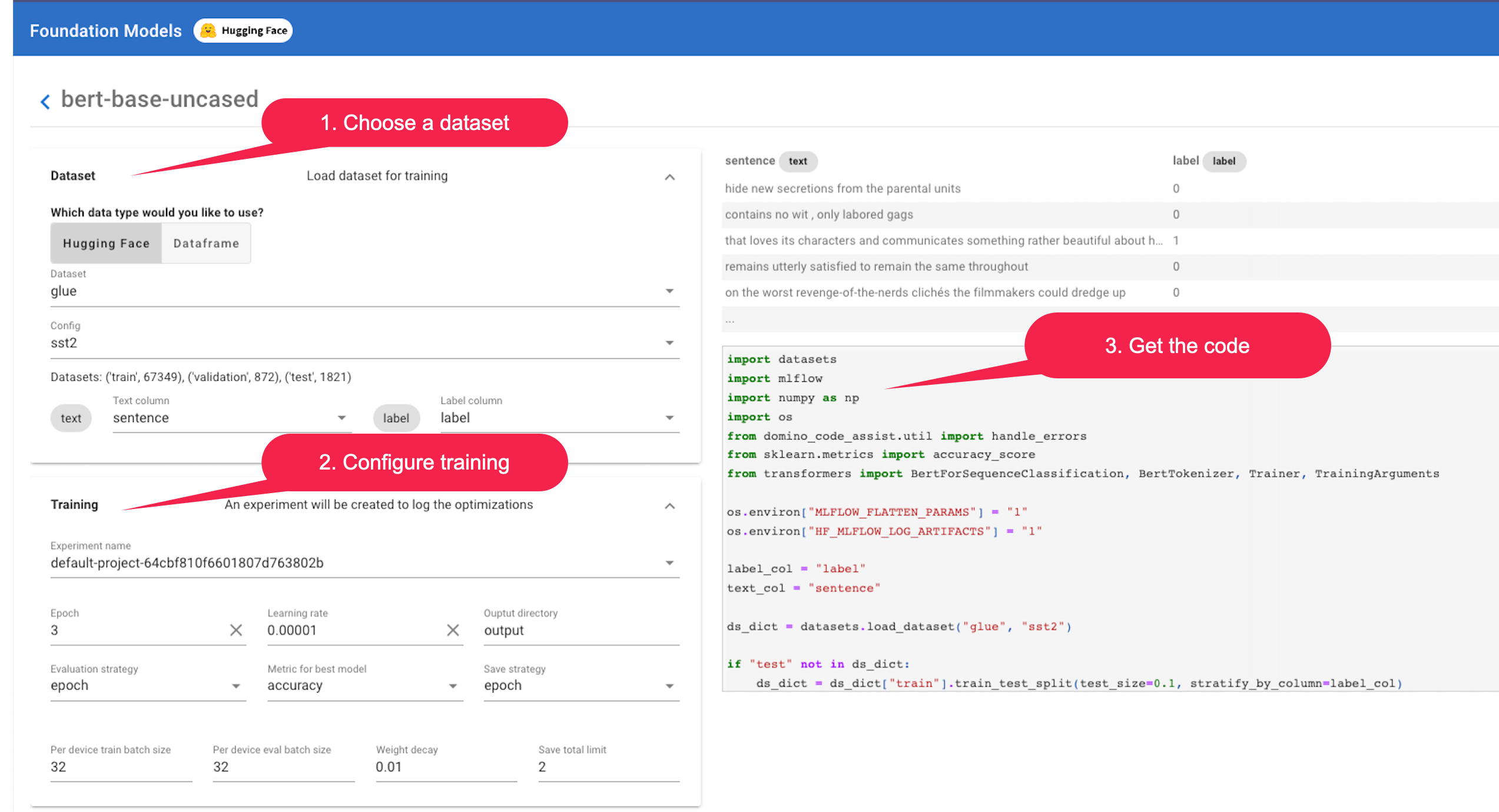This screenshot has width=1499, height=812.
Task: Collapse the Dataset section chevron
Action: (669, 177)
